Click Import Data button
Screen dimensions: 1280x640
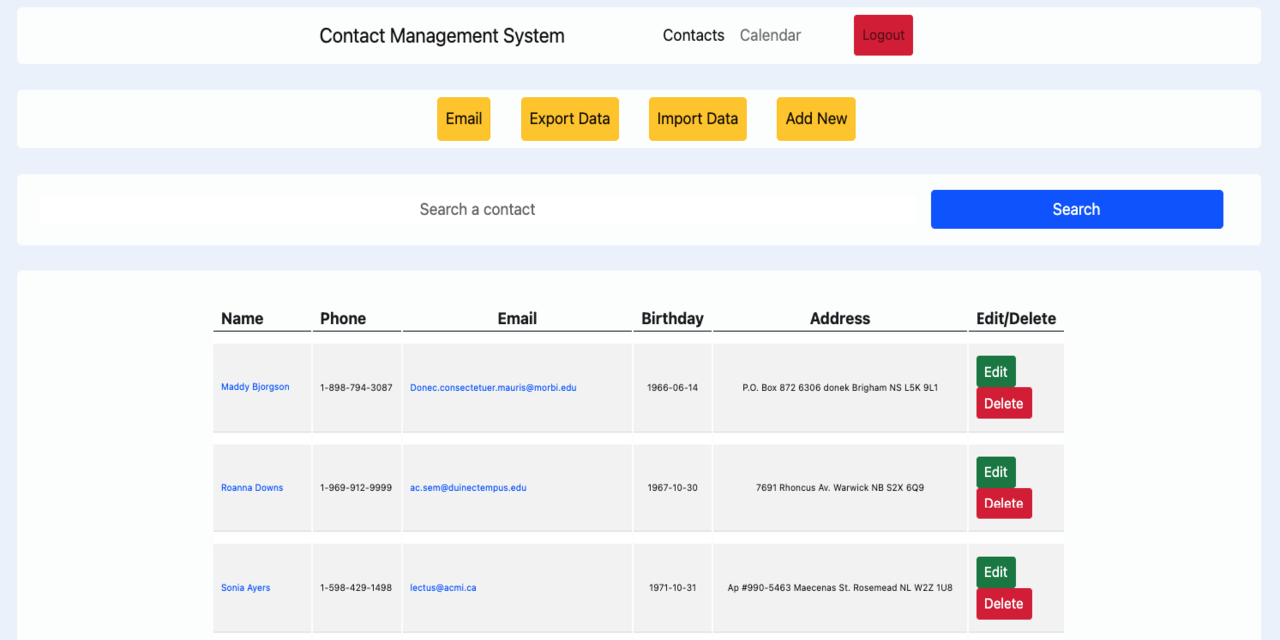(698, 119)
